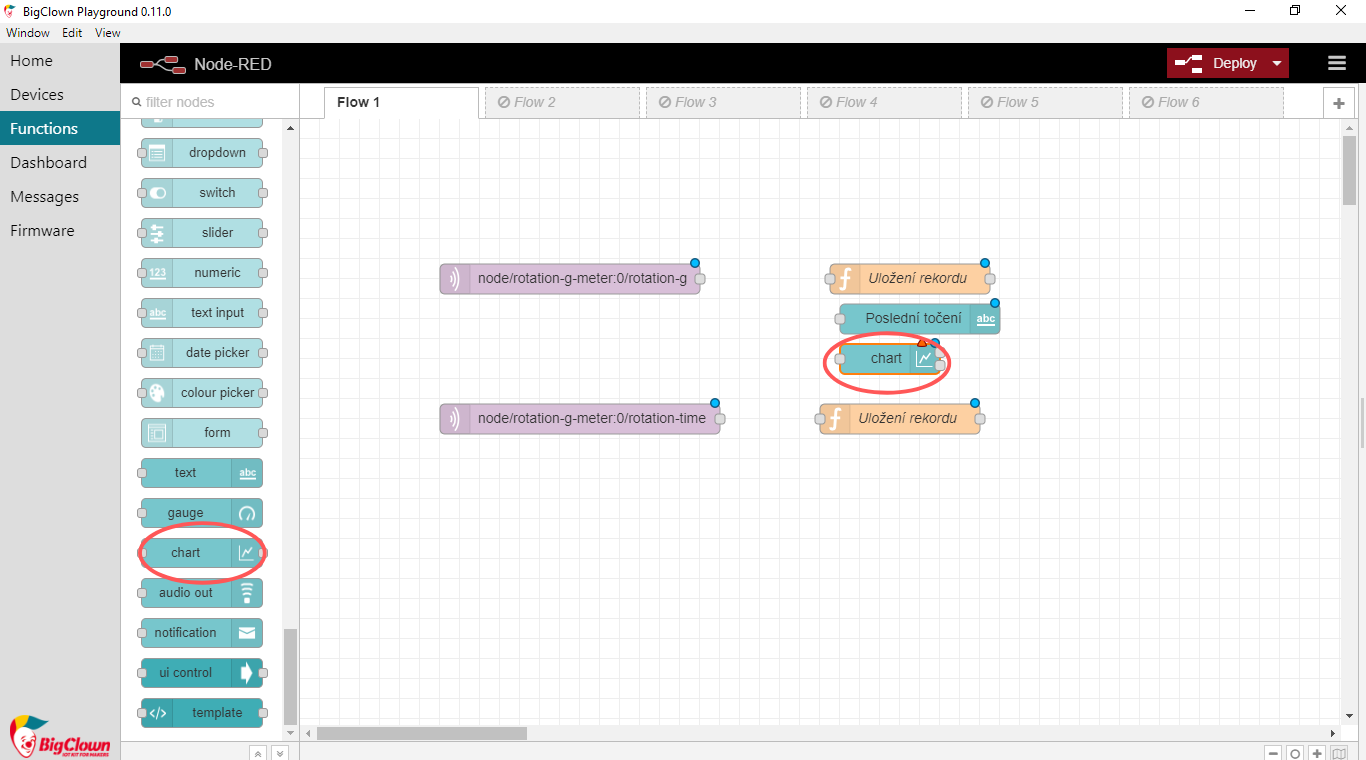This screenshot has height=760, width=1366.
Task: Focus the filter nodes search field
Action: (x=210, y=102)
